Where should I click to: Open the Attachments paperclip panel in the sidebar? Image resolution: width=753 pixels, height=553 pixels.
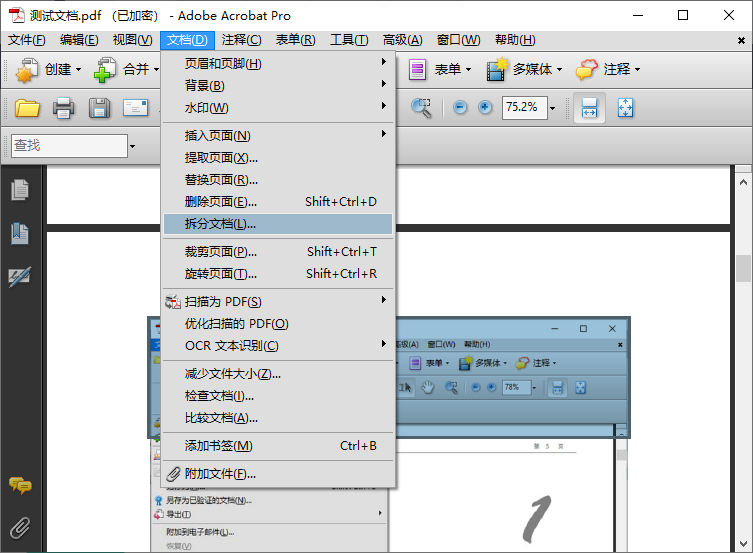tap(20, 528)
